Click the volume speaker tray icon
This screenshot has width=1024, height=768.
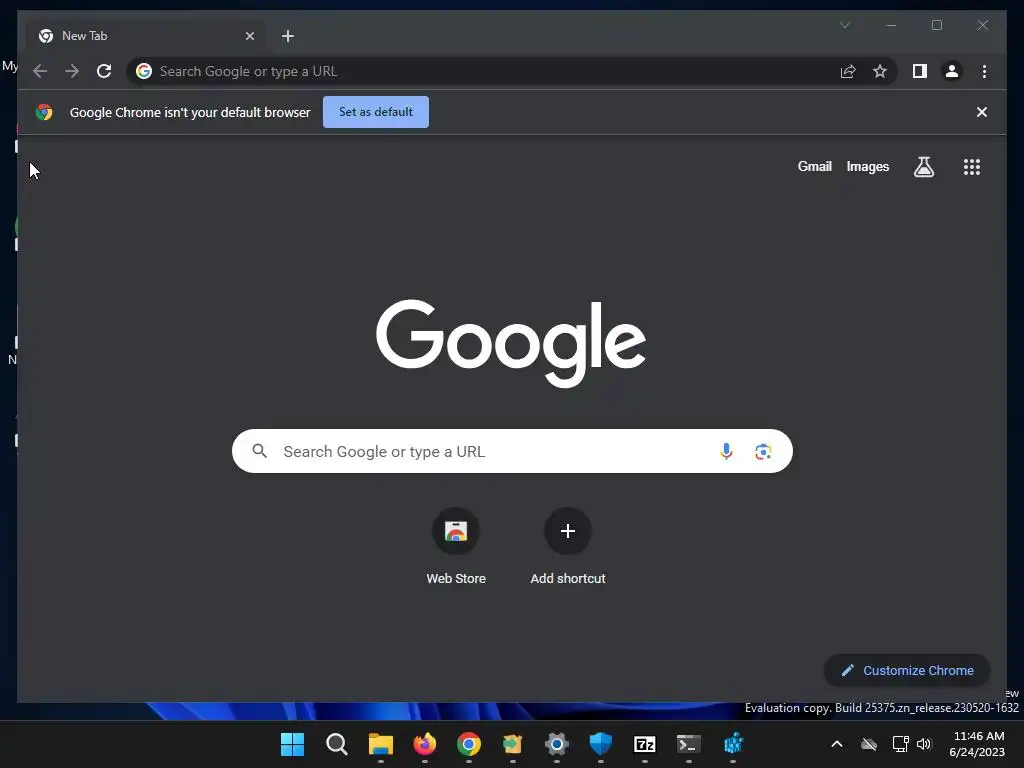[924, 744]
